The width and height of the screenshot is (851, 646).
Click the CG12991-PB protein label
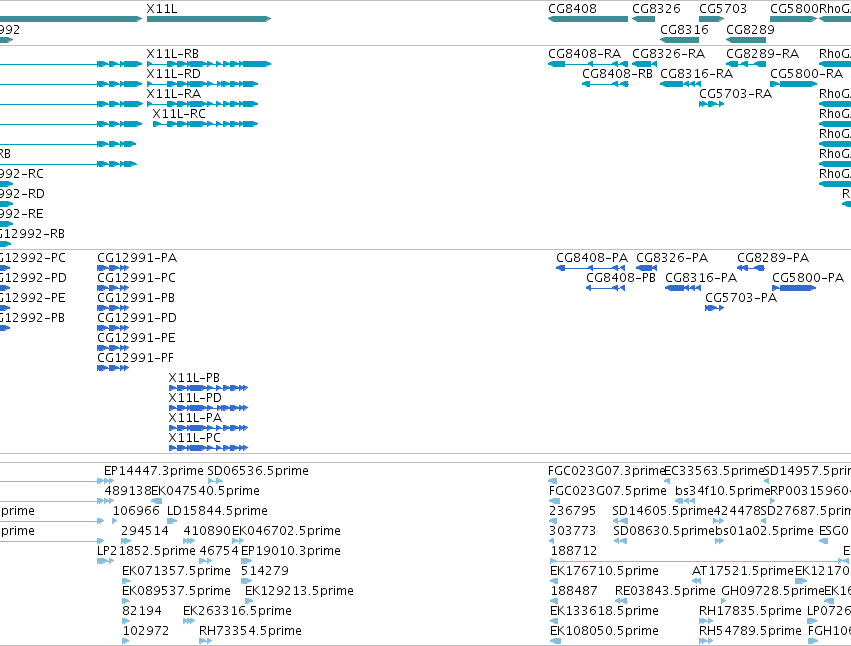point(136,298)
